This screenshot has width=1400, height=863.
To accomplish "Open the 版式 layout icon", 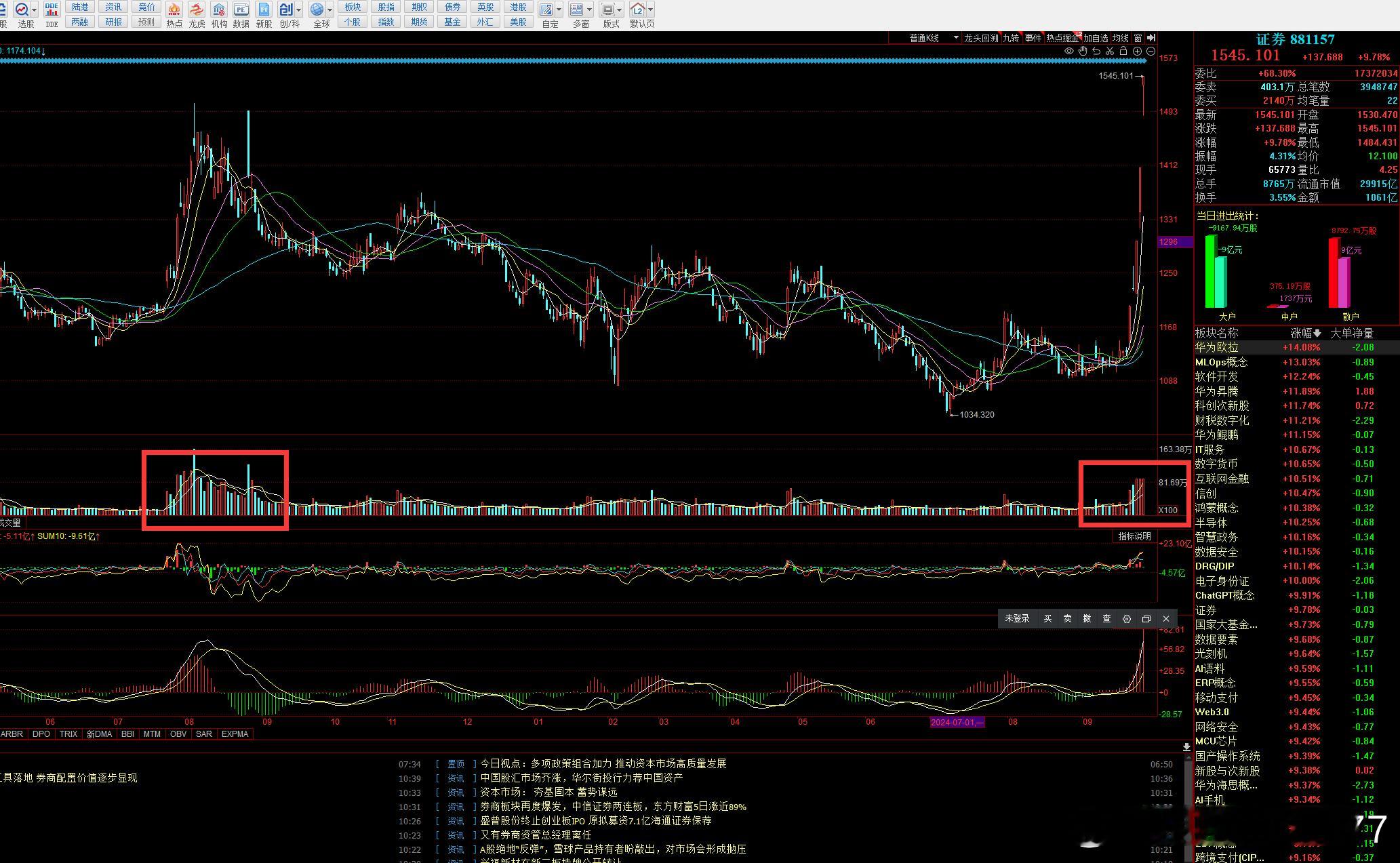I will tap(607, 9).
